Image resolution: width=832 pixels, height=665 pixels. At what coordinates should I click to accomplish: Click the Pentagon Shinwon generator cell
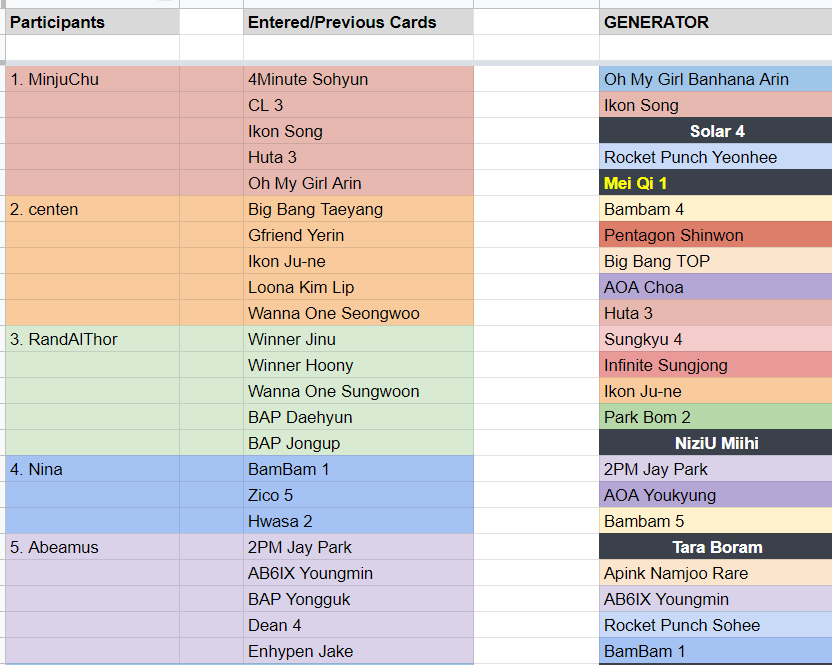point(715,235)
